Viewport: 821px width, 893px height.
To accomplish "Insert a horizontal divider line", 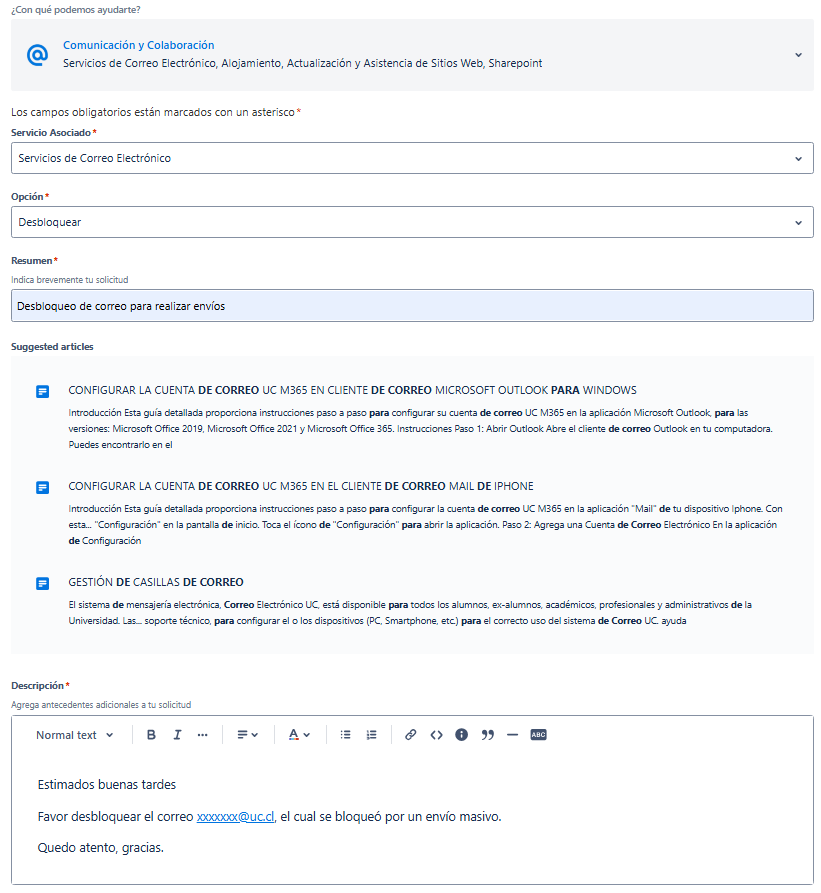I will tap(513, 735).
